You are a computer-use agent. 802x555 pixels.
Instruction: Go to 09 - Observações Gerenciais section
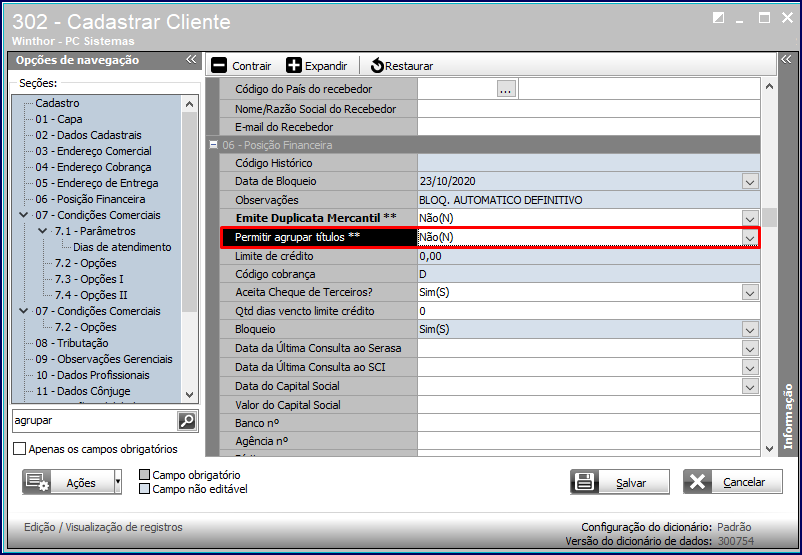coord(104,359)
